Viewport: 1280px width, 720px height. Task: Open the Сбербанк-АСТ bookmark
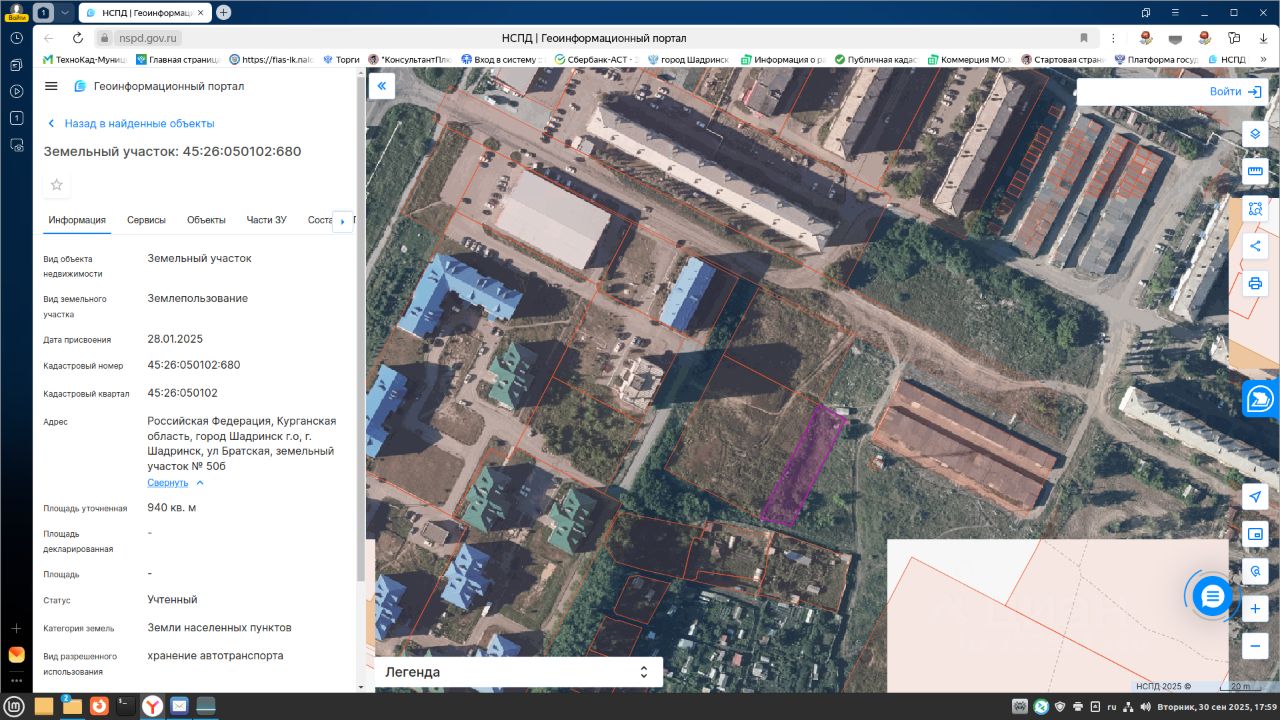[596, 59]
